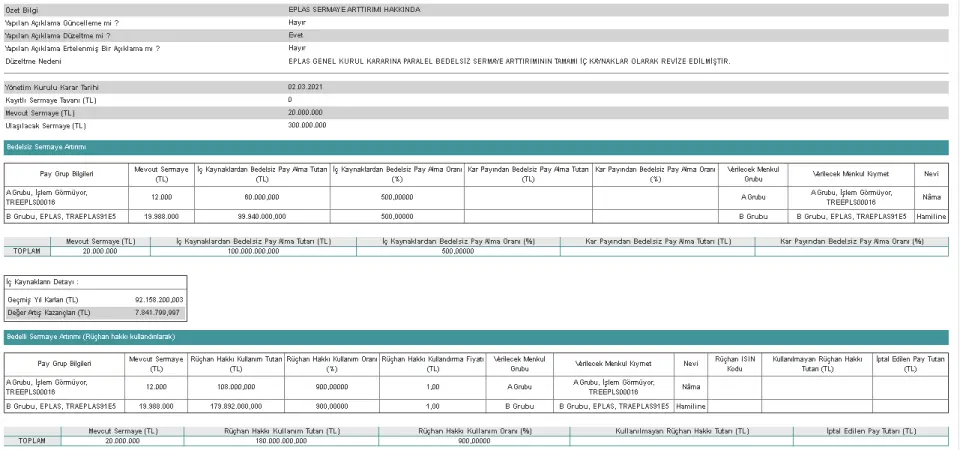Select the Geçmiş Yıl Karları value 92.158.200,003

(x=159, y=299)
